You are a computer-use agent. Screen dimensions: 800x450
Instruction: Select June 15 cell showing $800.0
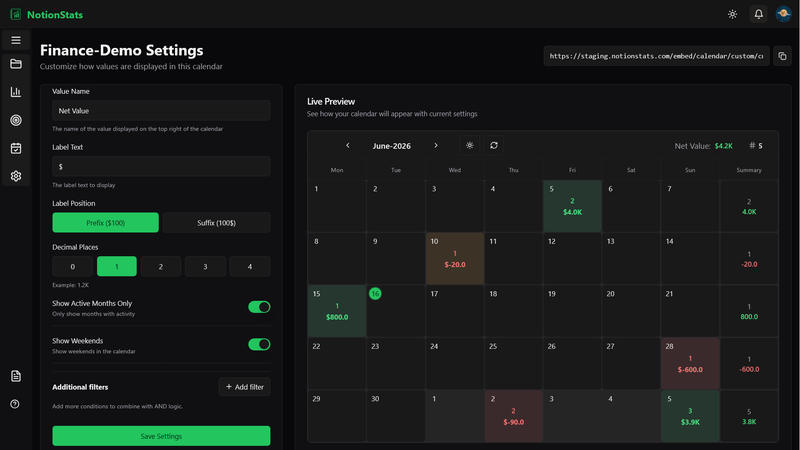337,311
